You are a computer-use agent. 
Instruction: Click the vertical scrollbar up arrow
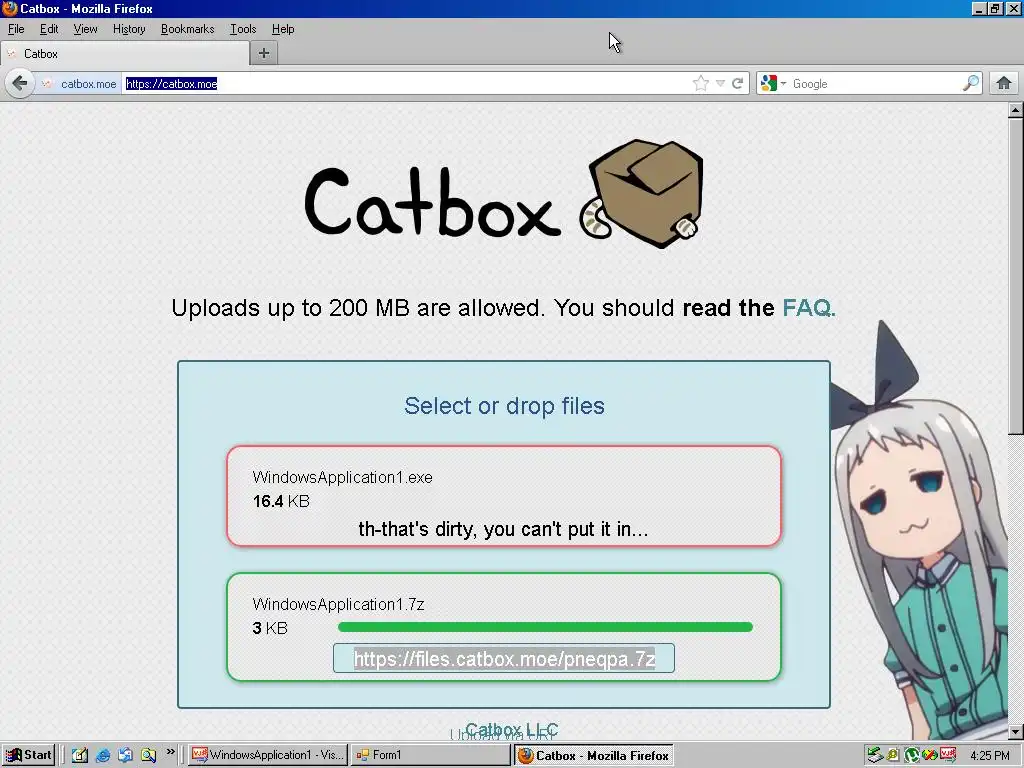click(x=1016, y=110)
